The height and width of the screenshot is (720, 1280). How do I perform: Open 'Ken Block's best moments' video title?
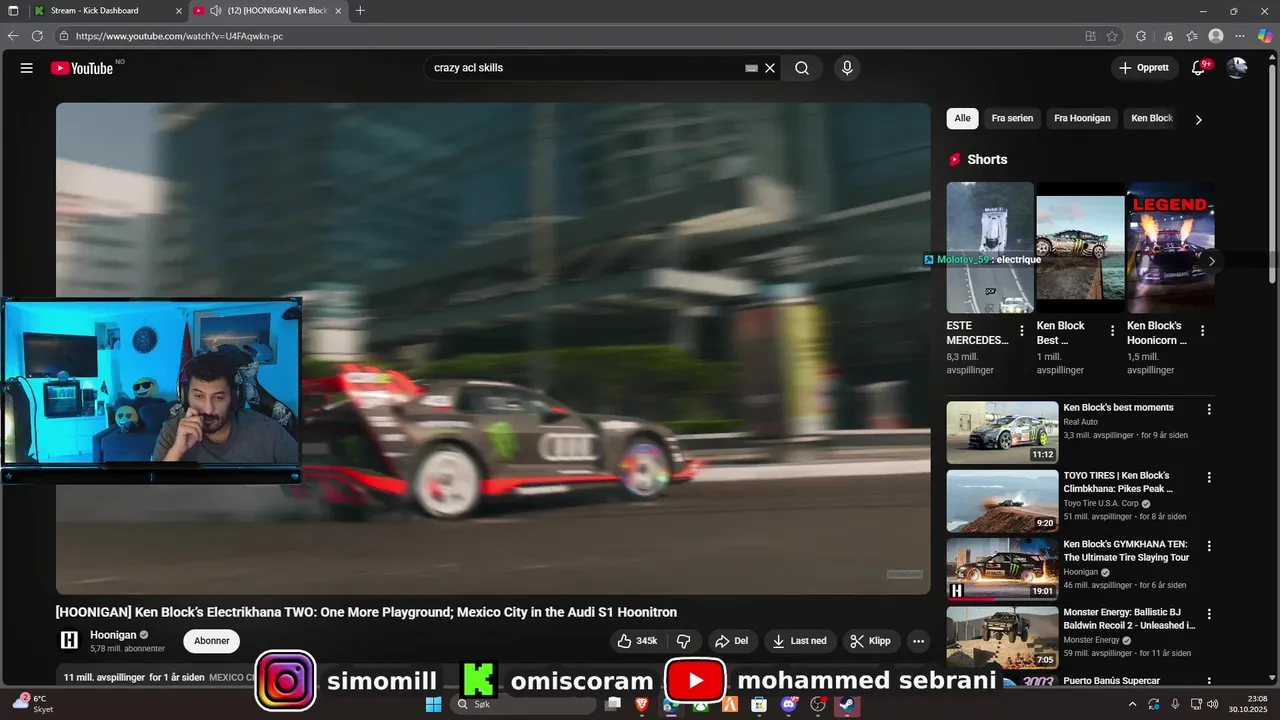point(1118,408)
